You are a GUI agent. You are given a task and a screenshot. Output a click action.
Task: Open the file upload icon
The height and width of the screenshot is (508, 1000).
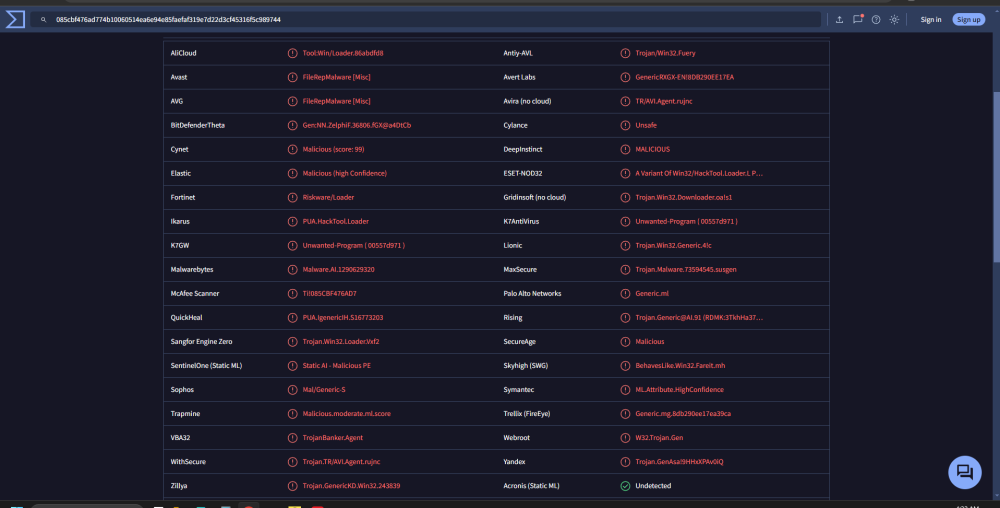click(839, 20)
